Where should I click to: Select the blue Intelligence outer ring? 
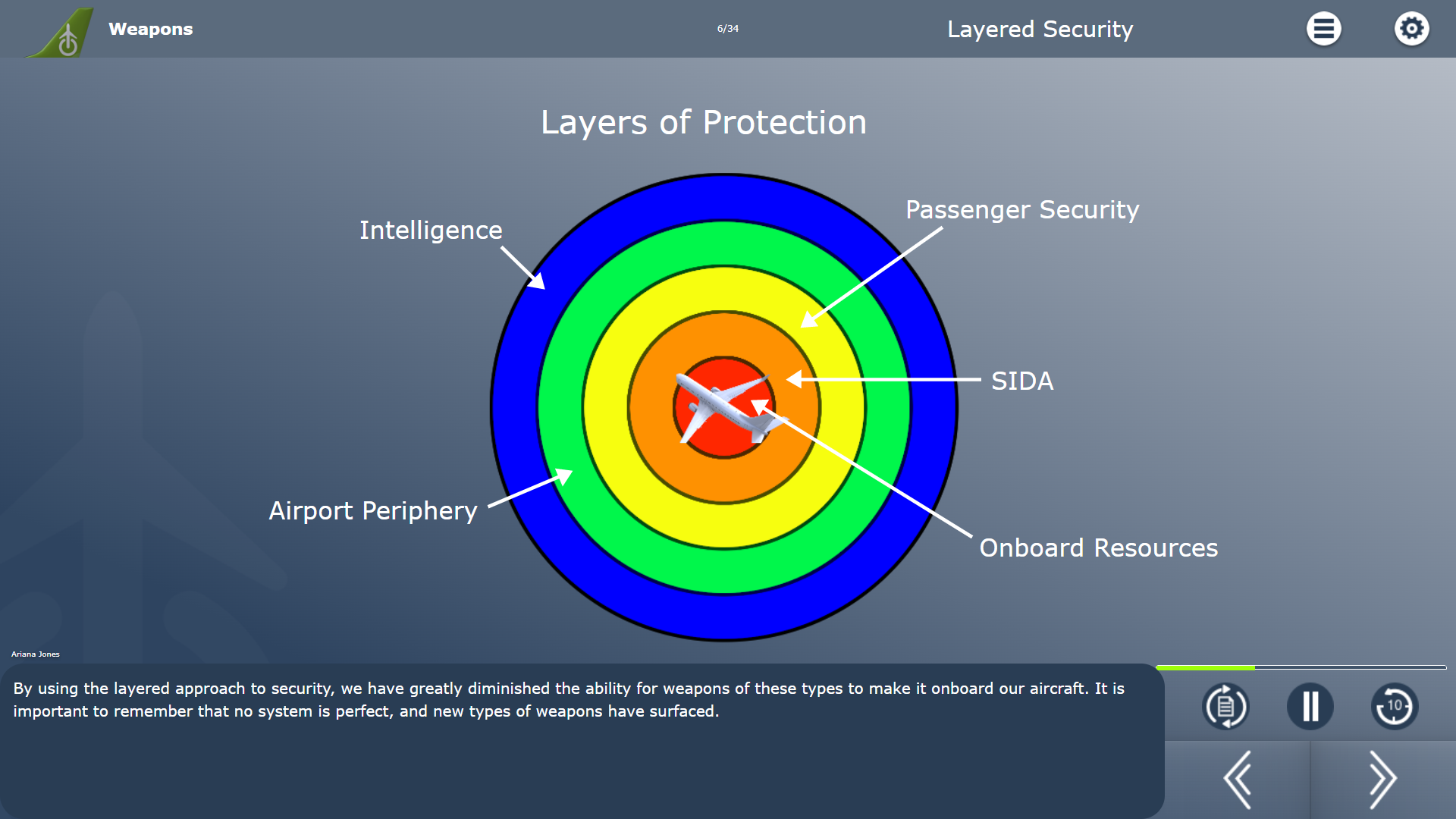723,197
